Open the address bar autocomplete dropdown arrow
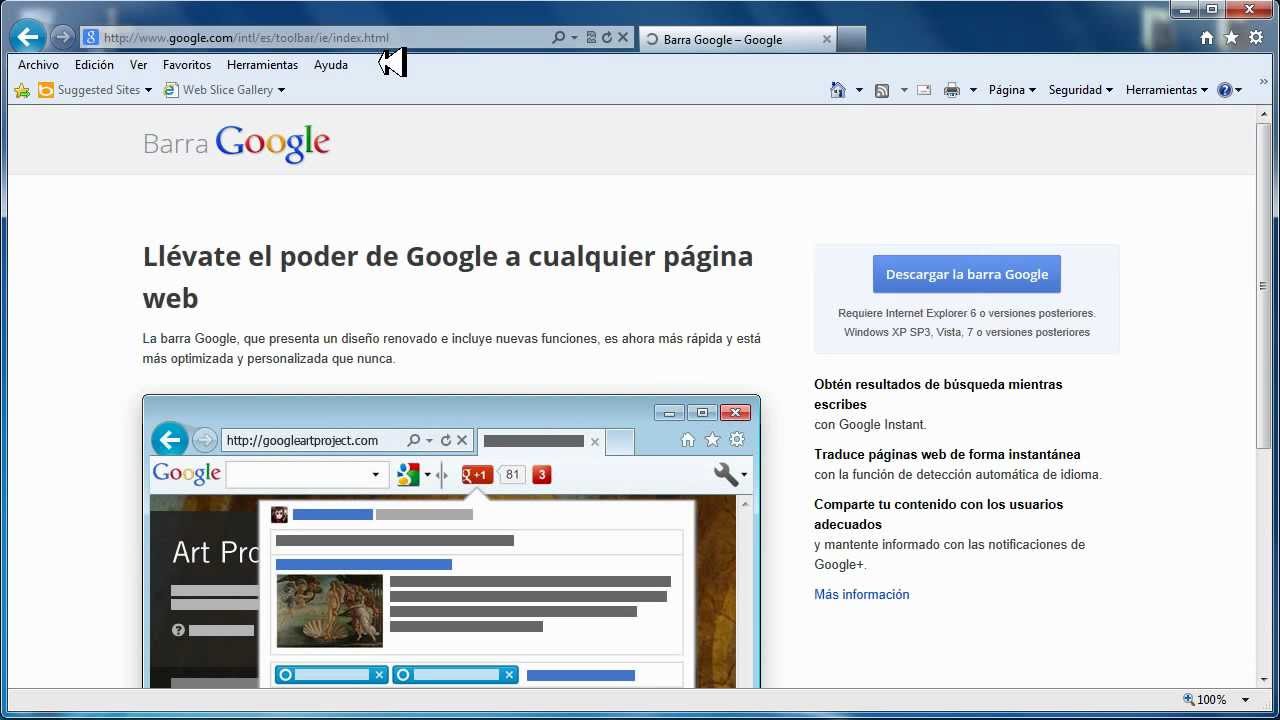 (574, 38)
